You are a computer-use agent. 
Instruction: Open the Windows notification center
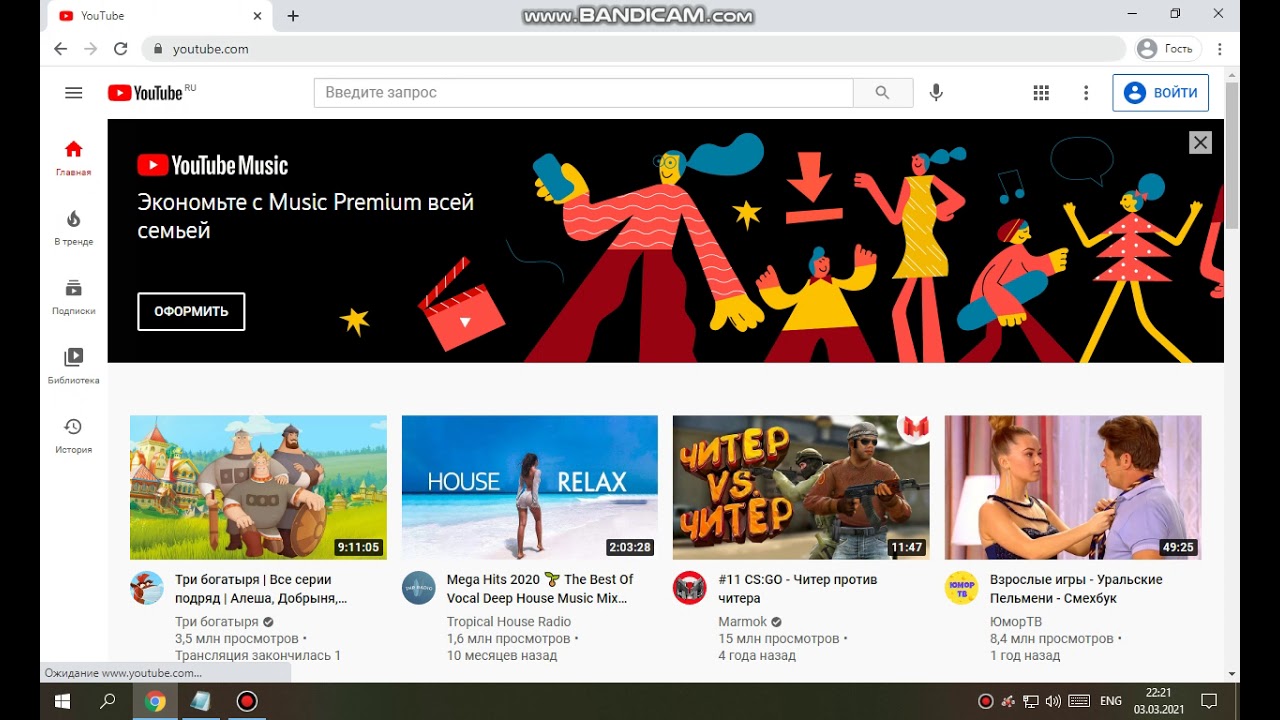[x=1209, y=701]
